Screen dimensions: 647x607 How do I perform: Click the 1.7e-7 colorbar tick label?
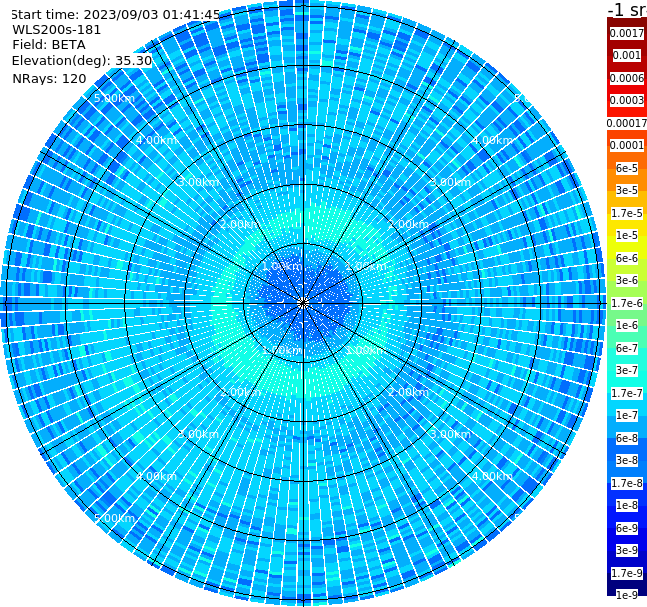click(627, 393)
